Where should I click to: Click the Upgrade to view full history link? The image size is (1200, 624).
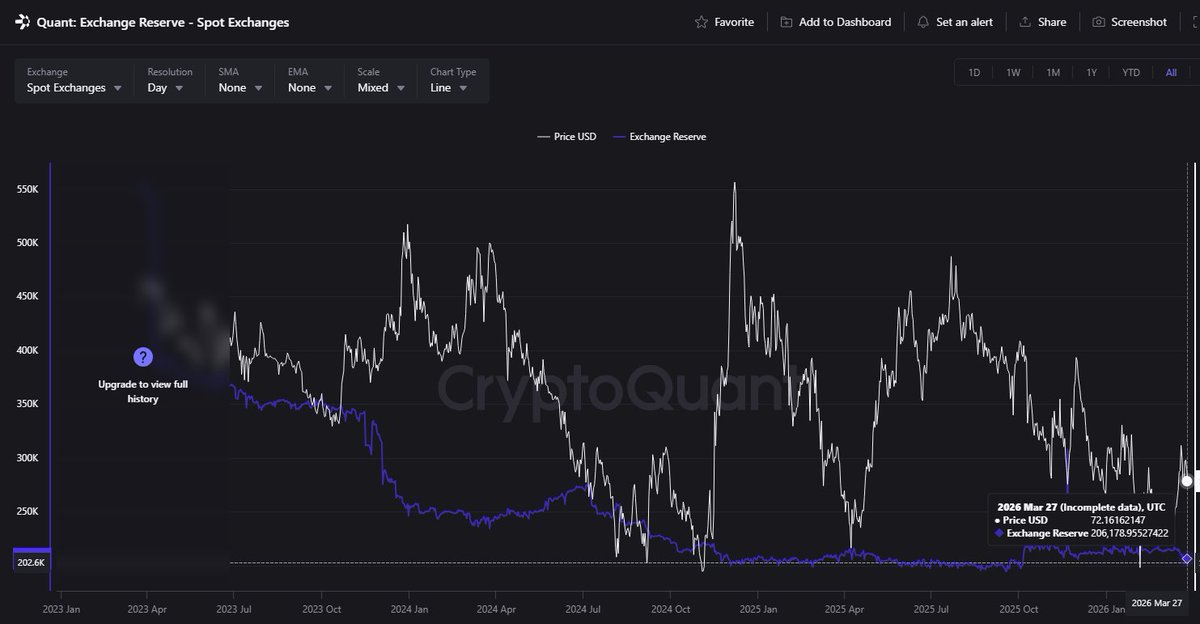(143, 391)
